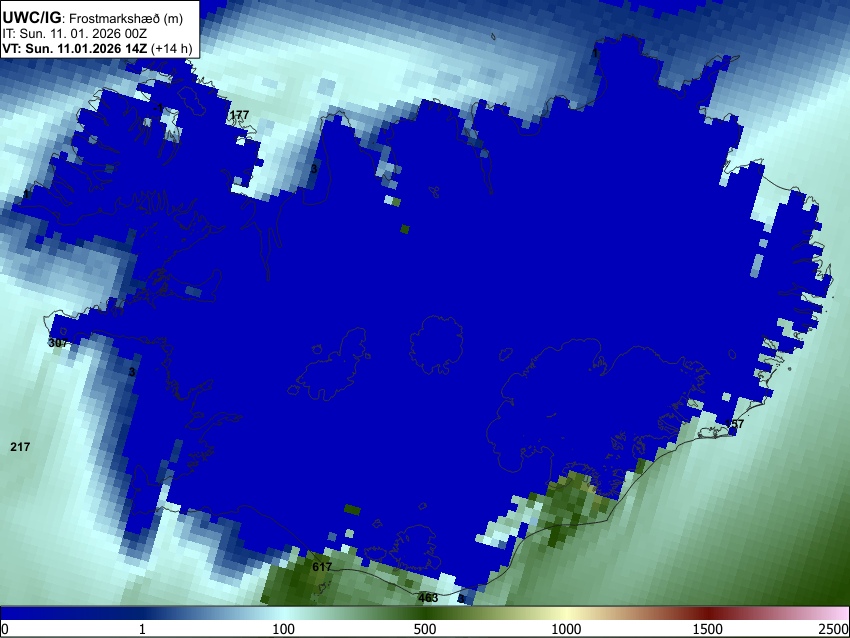850x638 pixels.
Task: Select the 463 value label on the map
Action: [428, 598]
